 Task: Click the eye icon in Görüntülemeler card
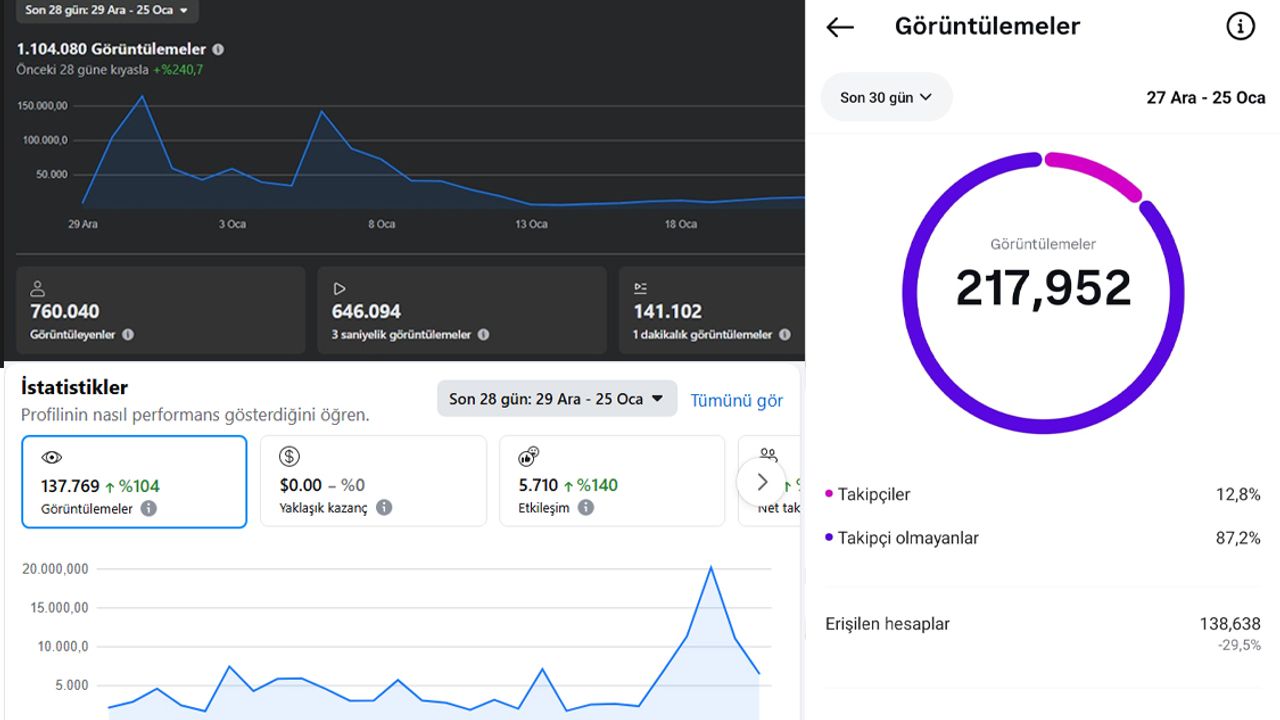tap(52, 458)
